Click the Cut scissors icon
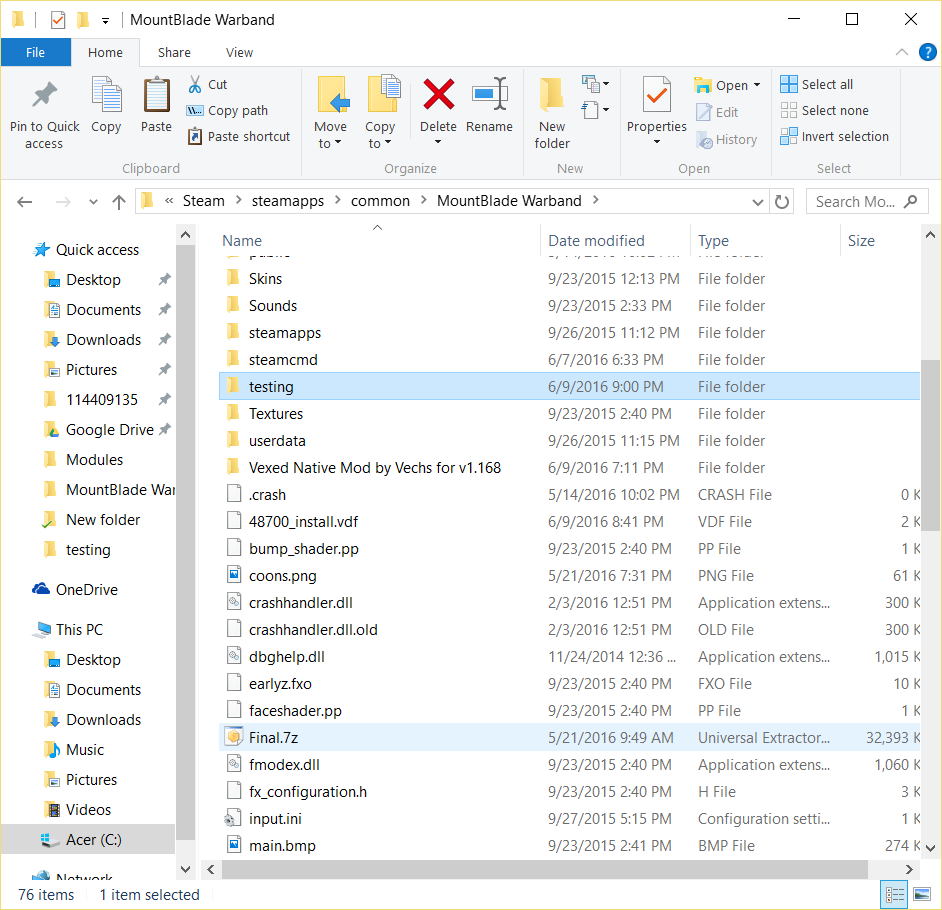Viewport: 942px width, 910px height. pos(195,84)
